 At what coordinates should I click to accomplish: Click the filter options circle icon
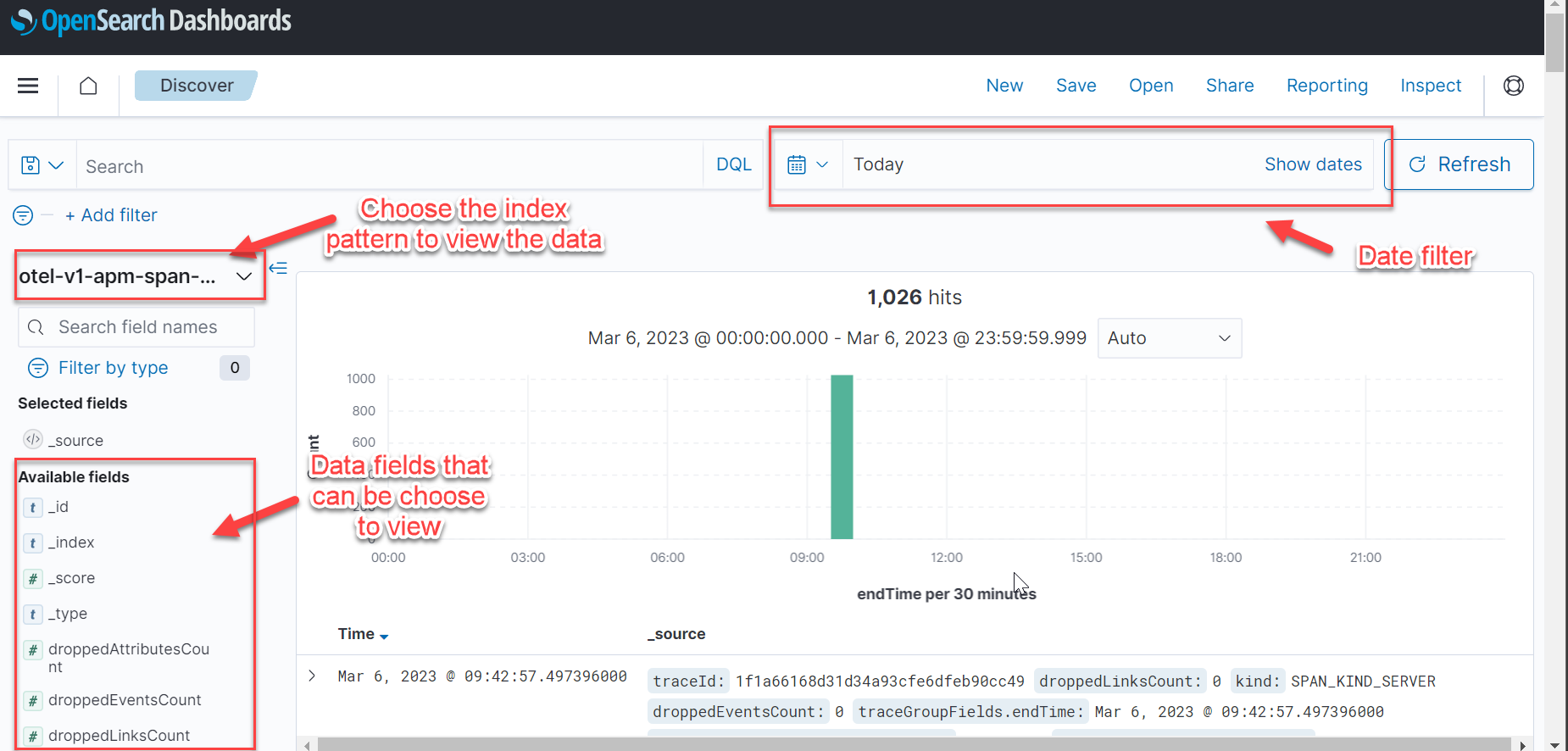pos(23,215)
